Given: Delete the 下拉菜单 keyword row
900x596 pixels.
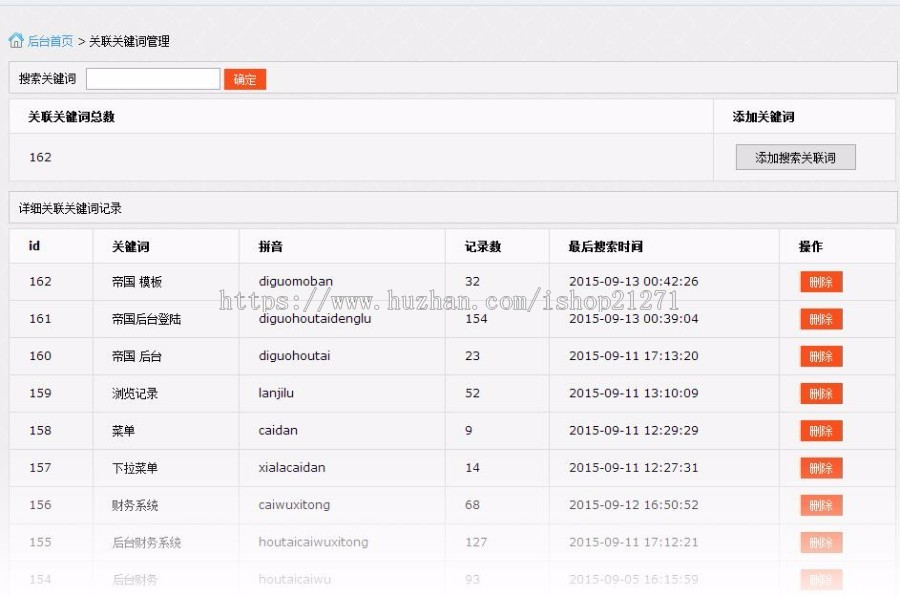Looking at the screenshot, I should 821,469.
